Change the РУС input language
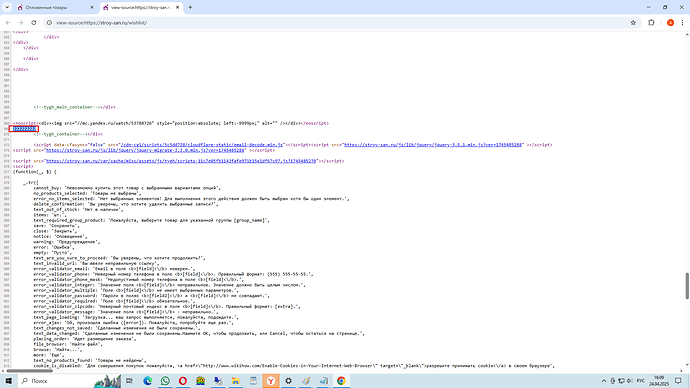This screenshot has height=388, width=690. (x=641, y=381)
